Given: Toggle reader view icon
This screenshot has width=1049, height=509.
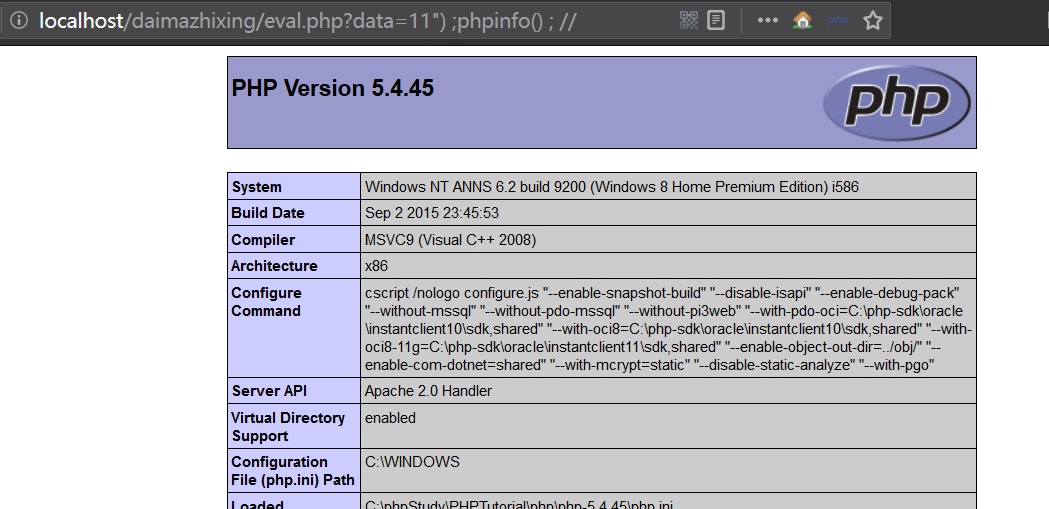Looking at the screenshot, I should pyautogui.click(x=716, y=21).
